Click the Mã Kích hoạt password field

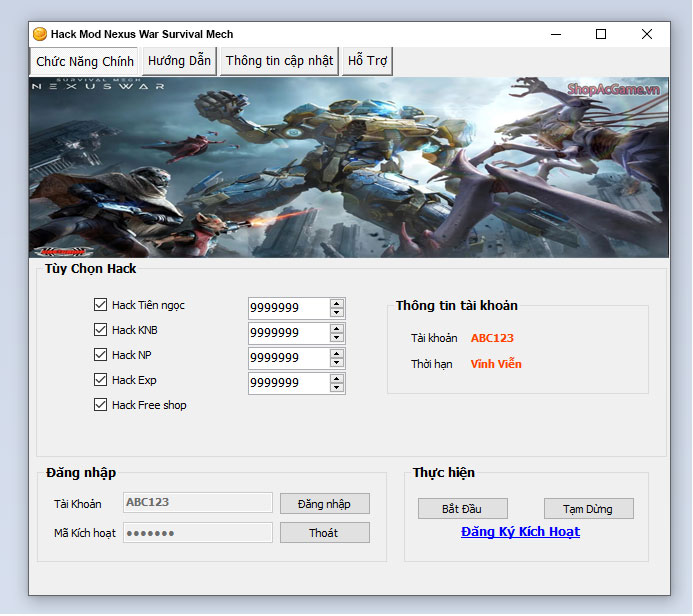[x=198, y=533]
